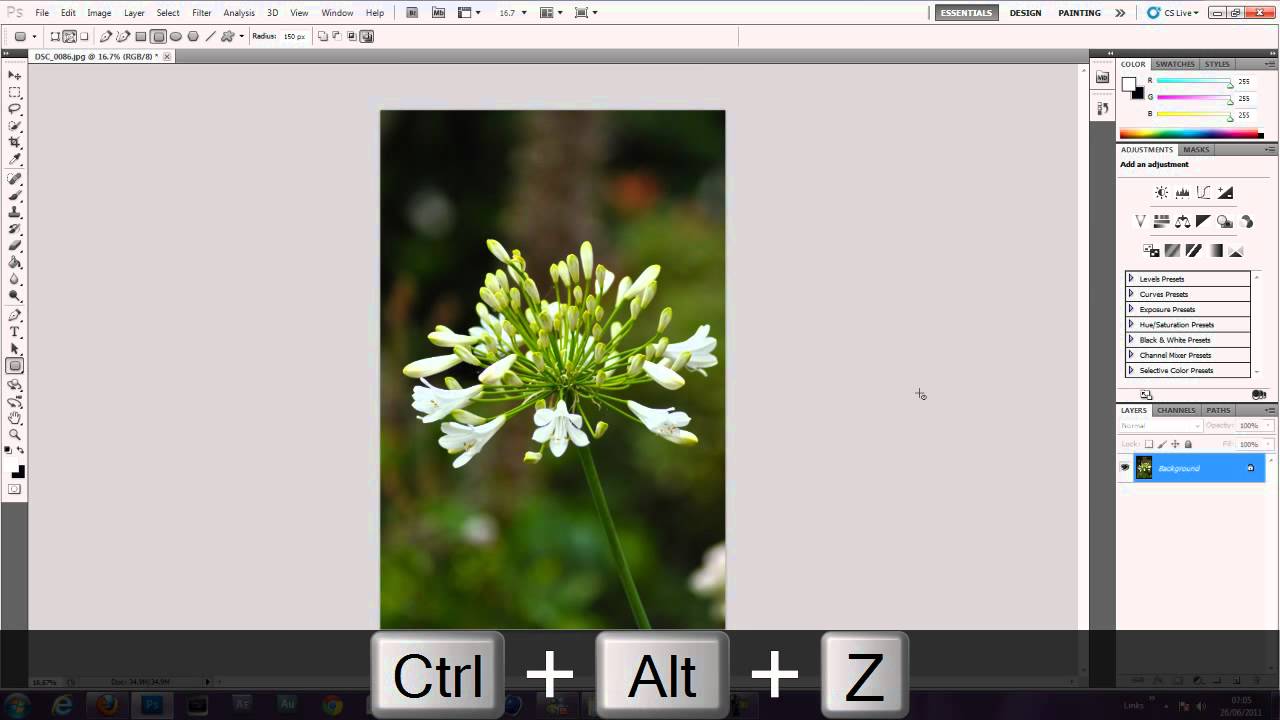Expand Black & White Presets list
The image size is (1280, 720).
point(1131,340)
